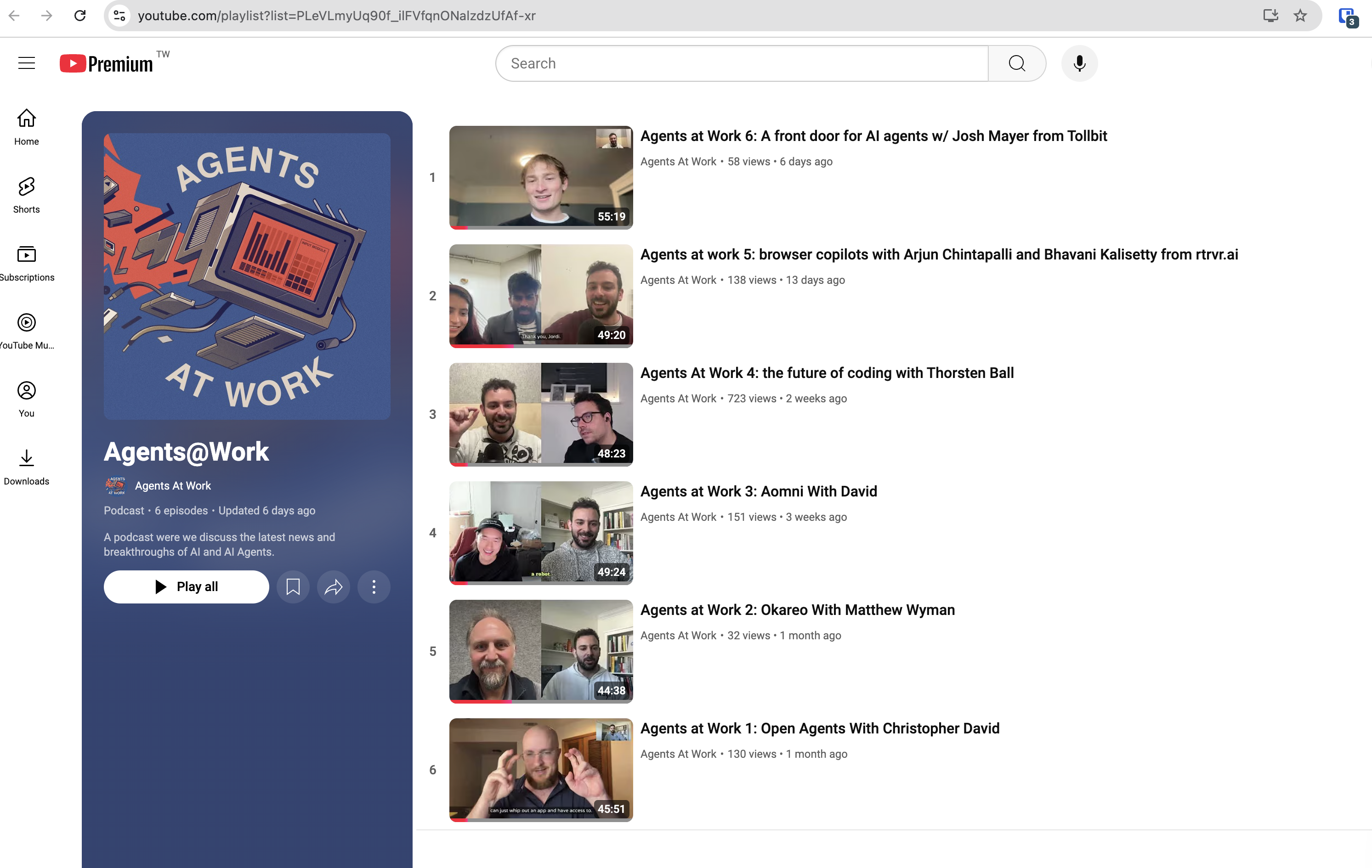Screen dimensions: 1372x868
Task: Open playlist three-dot more actions menu
Action: tap(374, 586)
